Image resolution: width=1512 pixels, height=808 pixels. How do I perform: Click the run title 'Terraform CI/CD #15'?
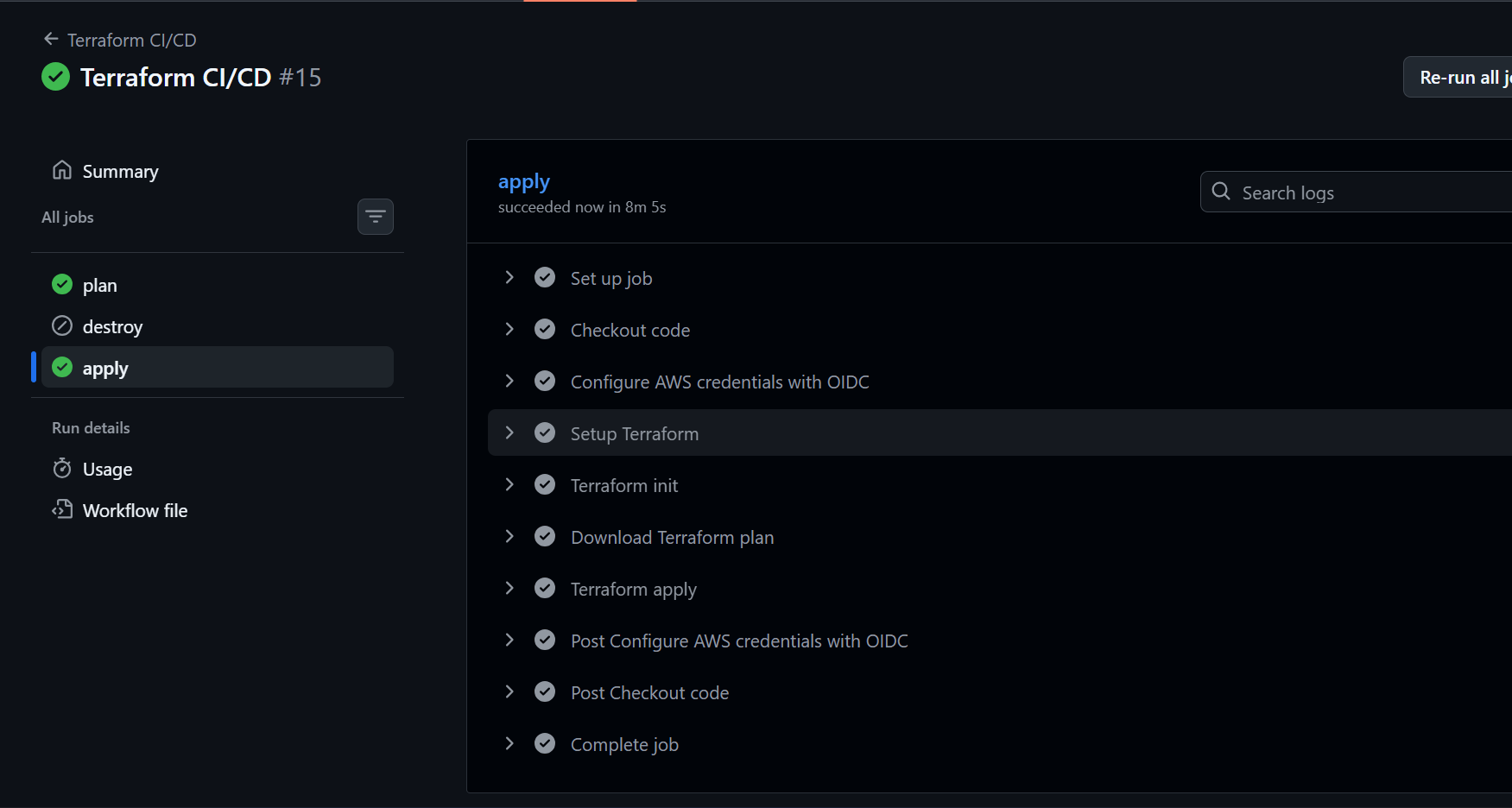pyautogui.click(x=201, y=77)
